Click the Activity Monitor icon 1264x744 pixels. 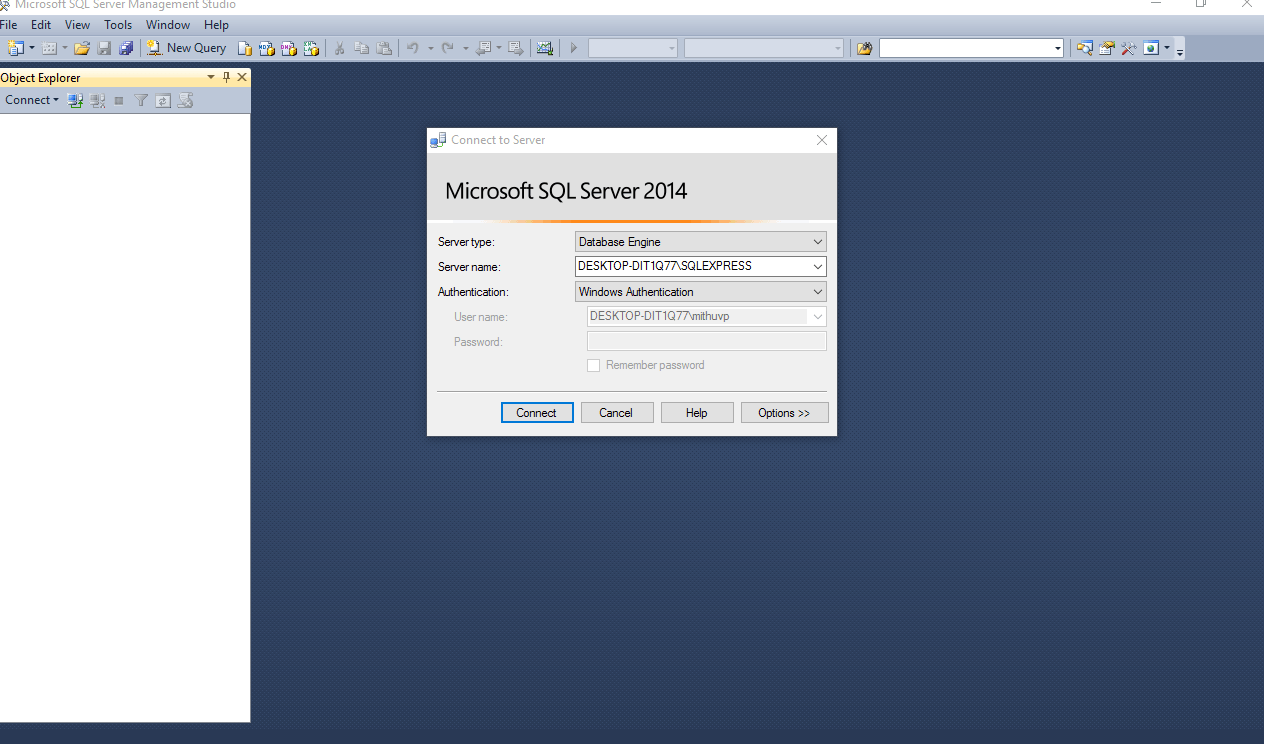coord(545,48)
